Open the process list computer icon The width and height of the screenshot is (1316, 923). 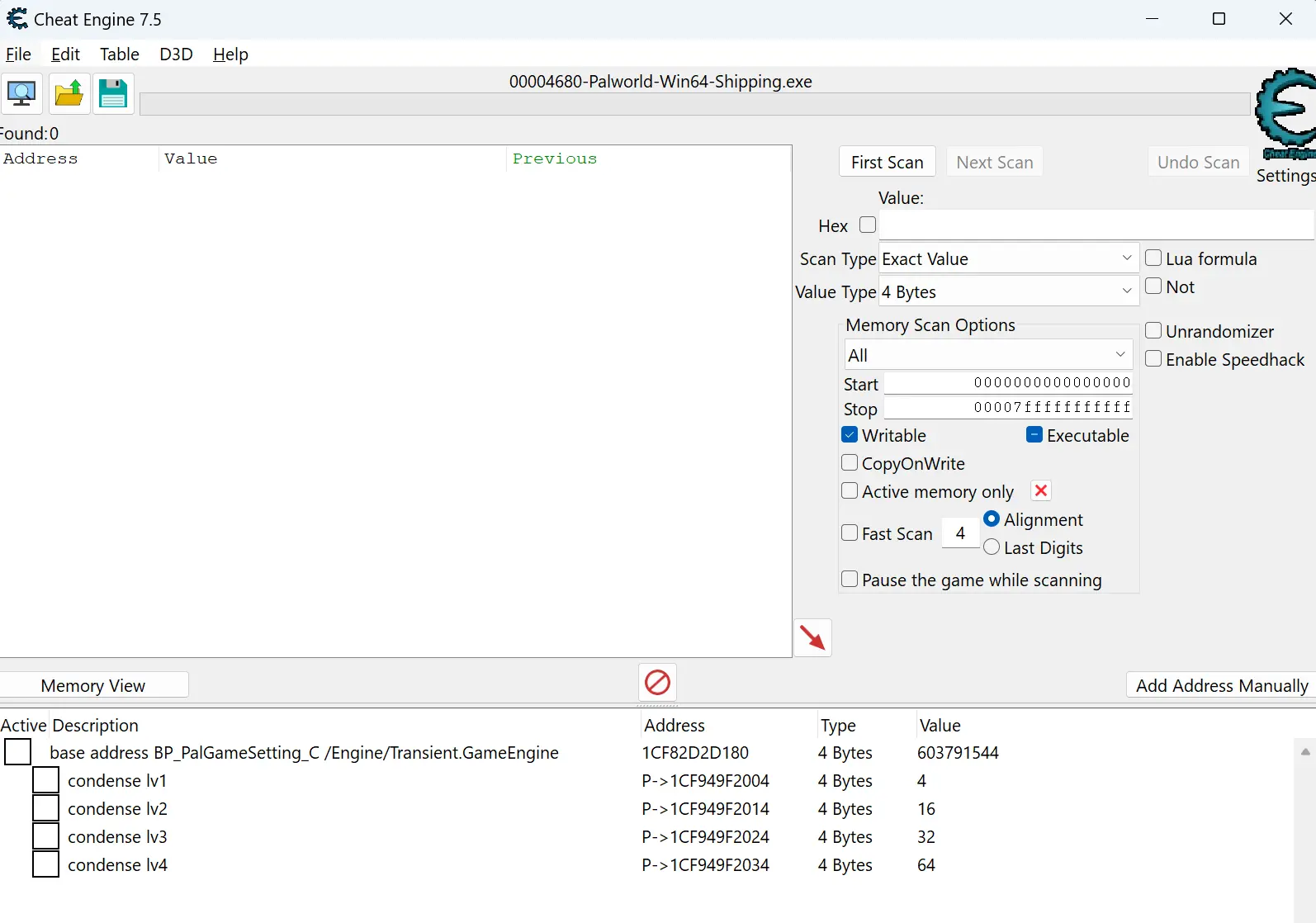21,93
